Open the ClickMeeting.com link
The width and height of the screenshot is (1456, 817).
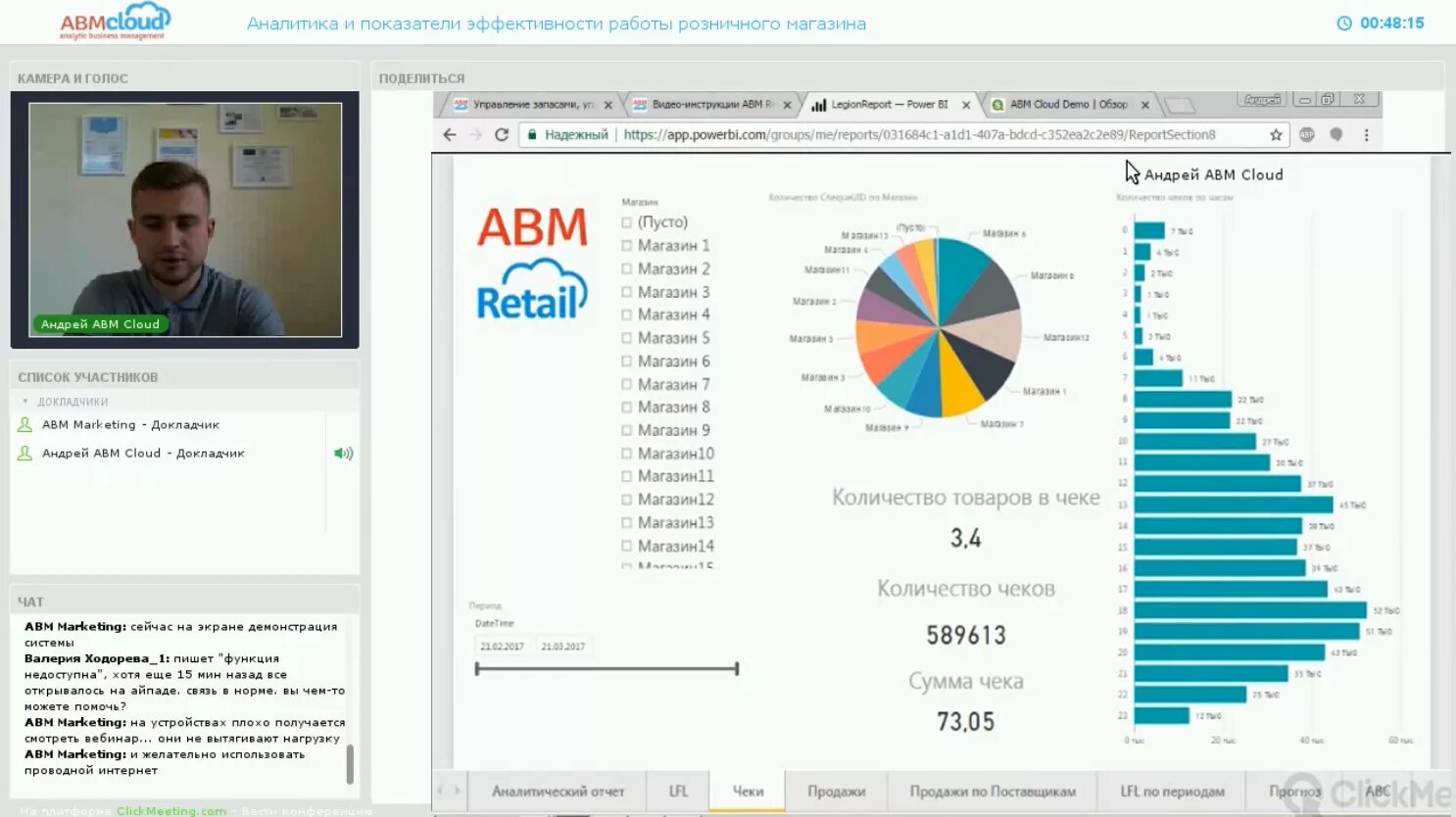click(x=171, y=811)
